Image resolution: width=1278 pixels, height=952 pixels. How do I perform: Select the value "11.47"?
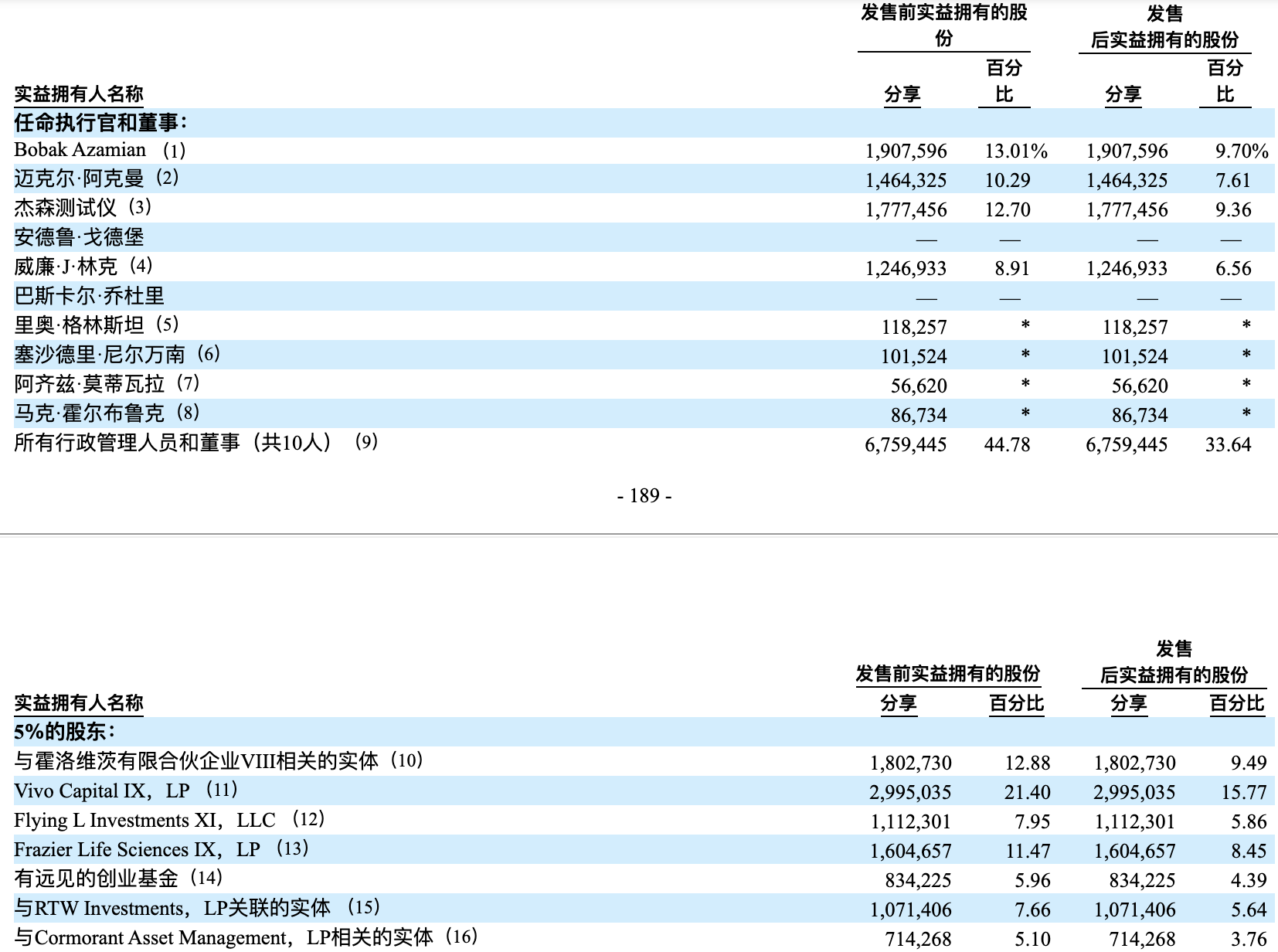pyautogui.click(x=1028, y=852)
